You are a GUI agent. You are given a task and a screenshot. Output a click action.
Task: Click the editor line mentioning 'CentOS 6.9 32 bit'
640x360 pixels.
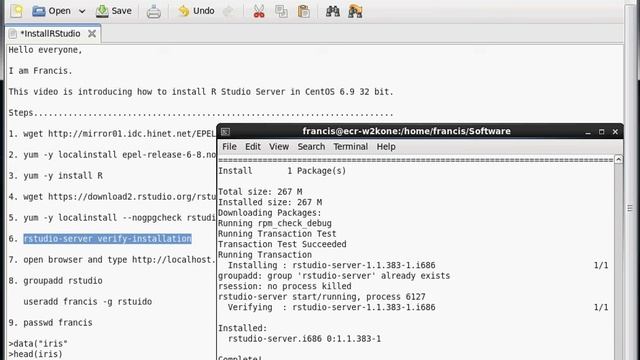coord(201,91)
